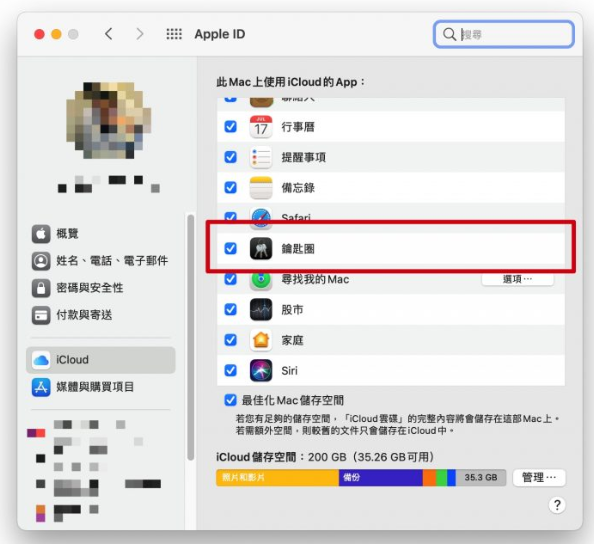Click the 備份 purple storage segment

point(381,478)
